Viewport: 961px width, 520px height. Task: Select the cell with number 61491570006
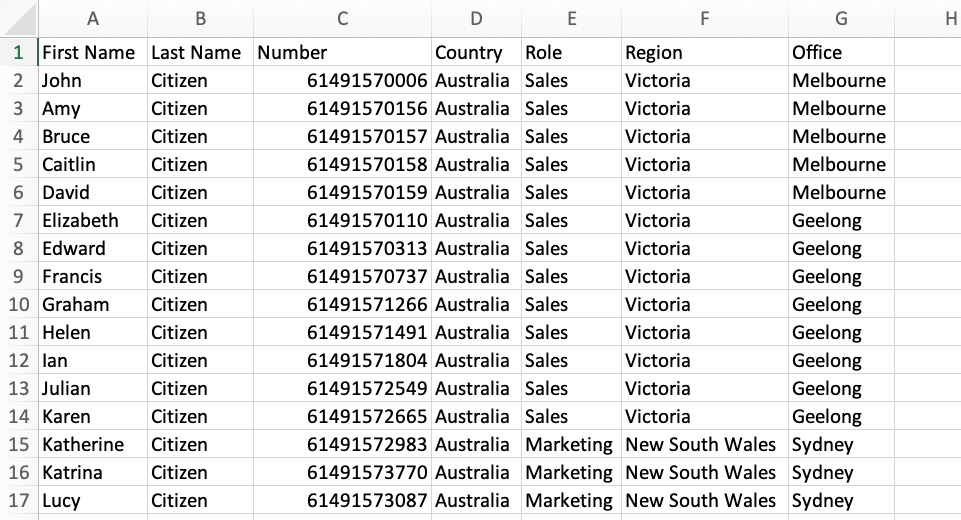(x=342, y=80)
